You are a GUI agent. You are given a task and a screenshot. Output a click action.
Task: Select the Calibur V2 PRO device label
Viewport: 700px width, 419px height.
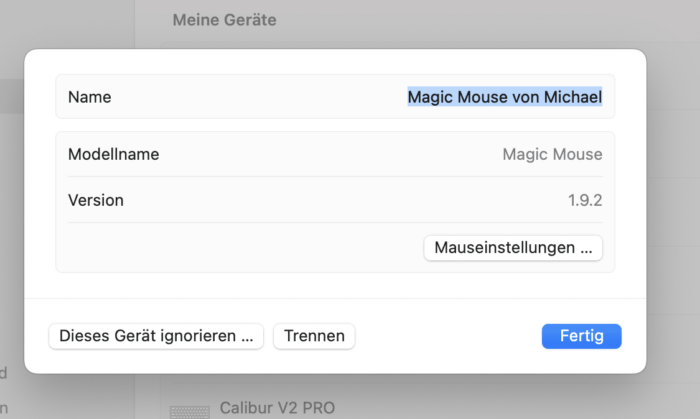(x=277, y=408)
